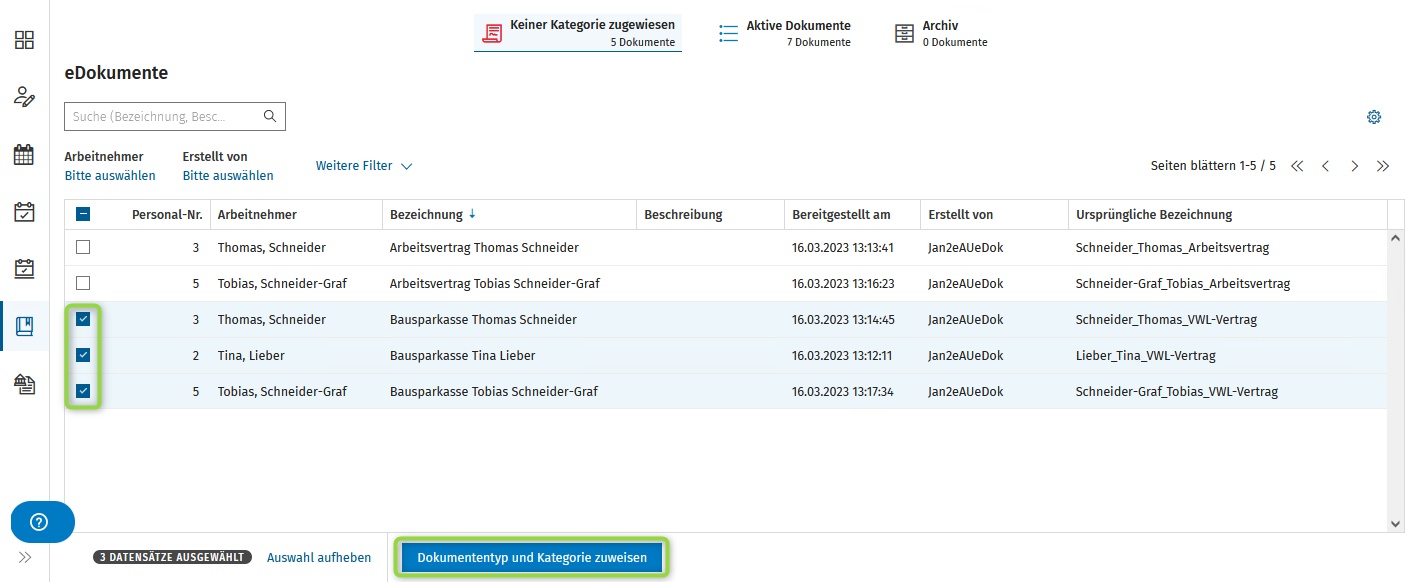Open the Archiv tab
Image resolution: width=1419 pixels, height=582 pixels.
click(x=941, y=33)
